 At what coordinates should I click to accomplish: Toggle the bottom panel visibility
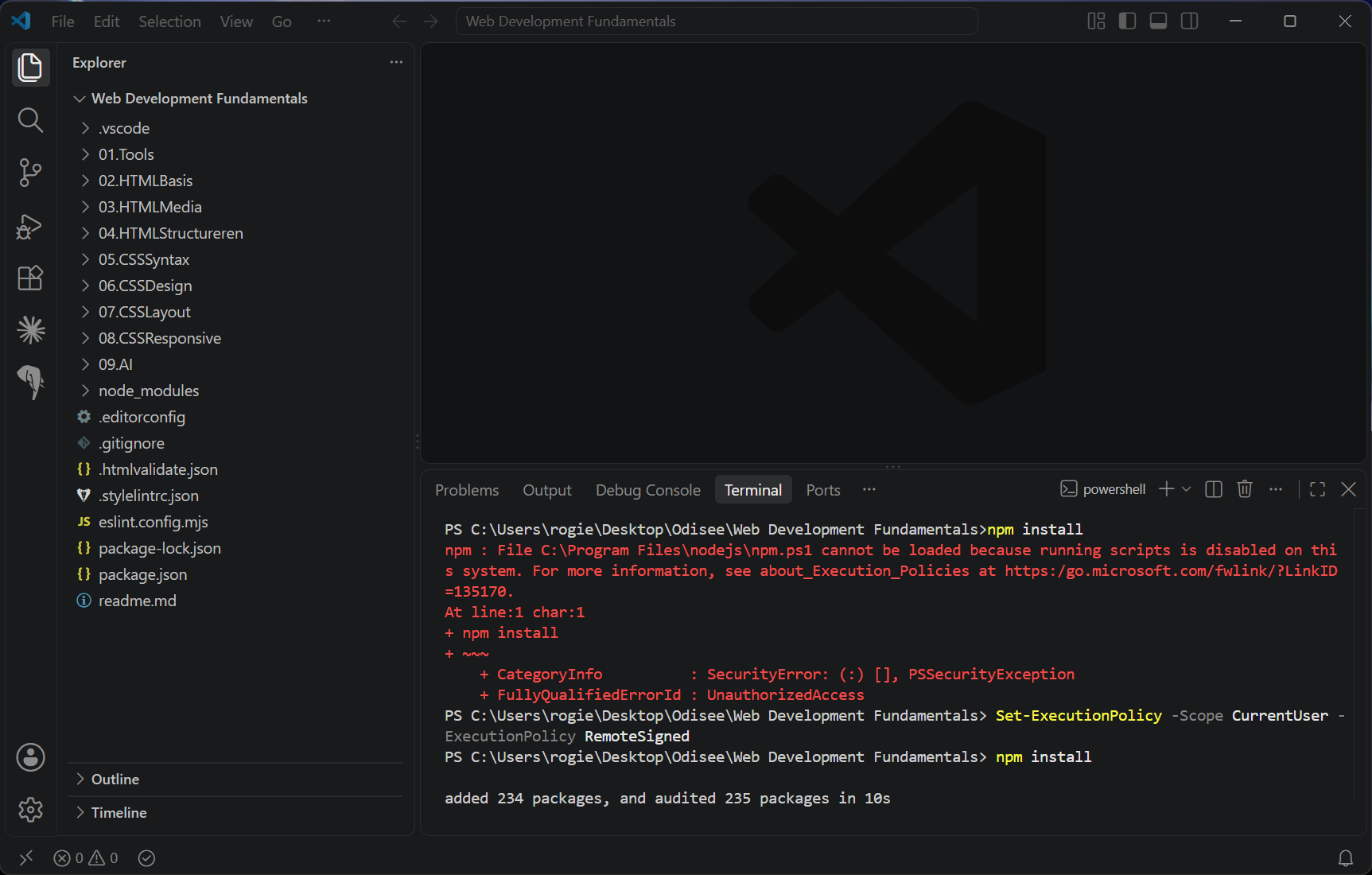[x=1158, y=21]
